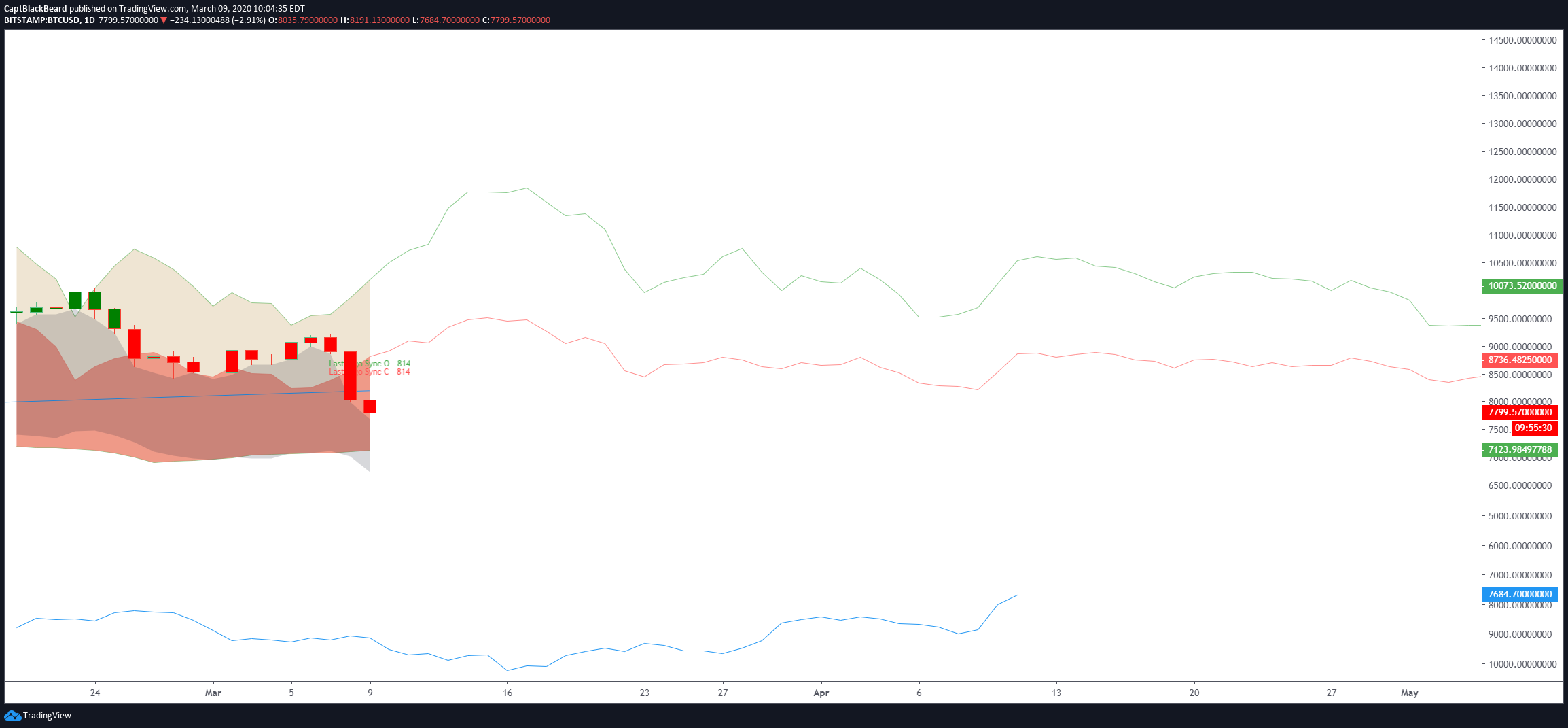Click the O:8035.79 open value
This screenshot has width=1568, height=728.
[x=303, y=20]
